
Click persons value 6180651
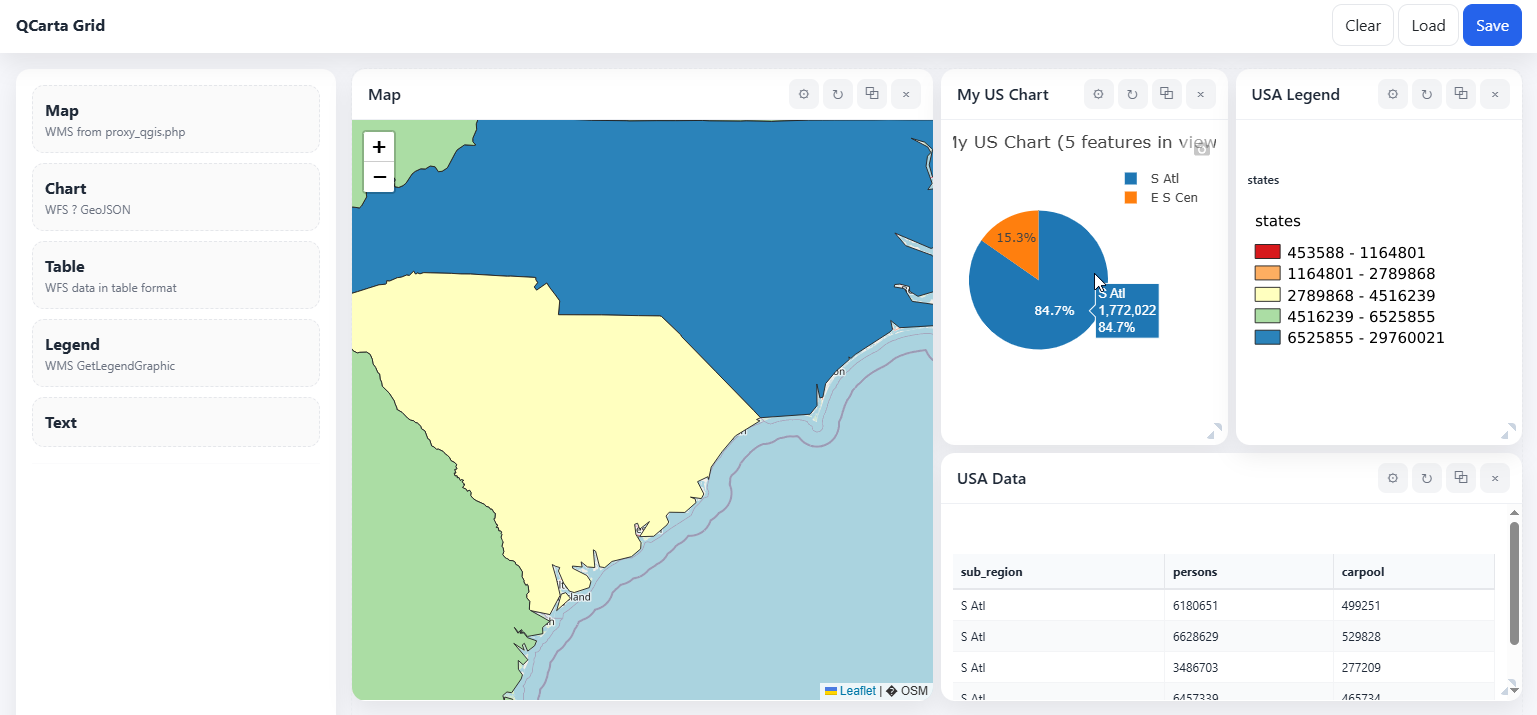pyautogui.click(x=1195, y=605)
